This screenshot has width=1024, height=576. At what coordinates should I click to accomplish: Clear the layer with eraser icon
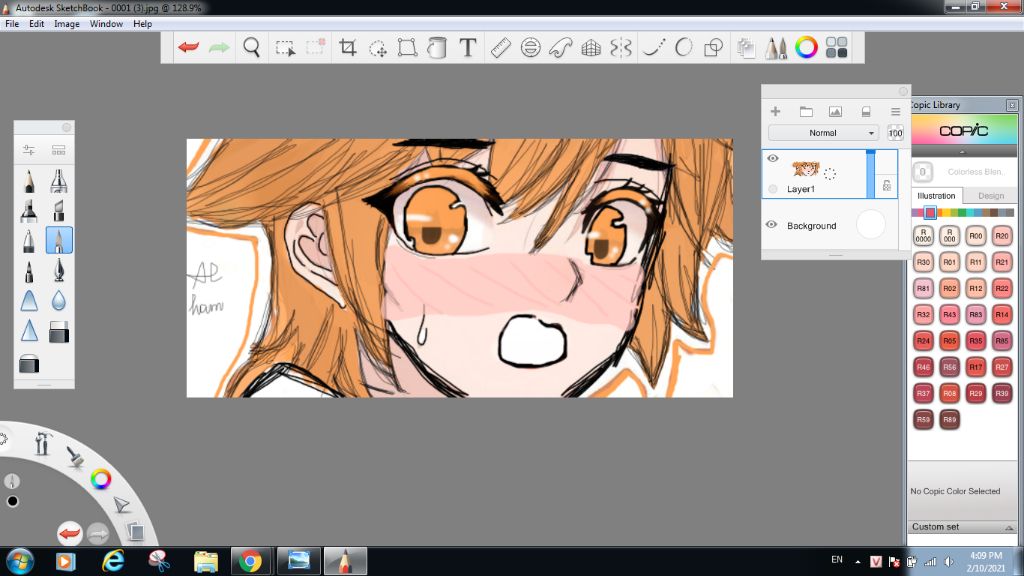(866, 112)
